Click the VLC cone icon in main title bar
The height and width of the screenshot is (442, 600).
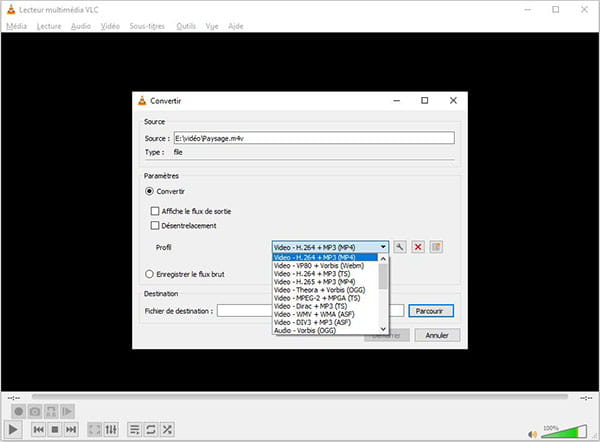pyautogui.click(x=11, y=10)
